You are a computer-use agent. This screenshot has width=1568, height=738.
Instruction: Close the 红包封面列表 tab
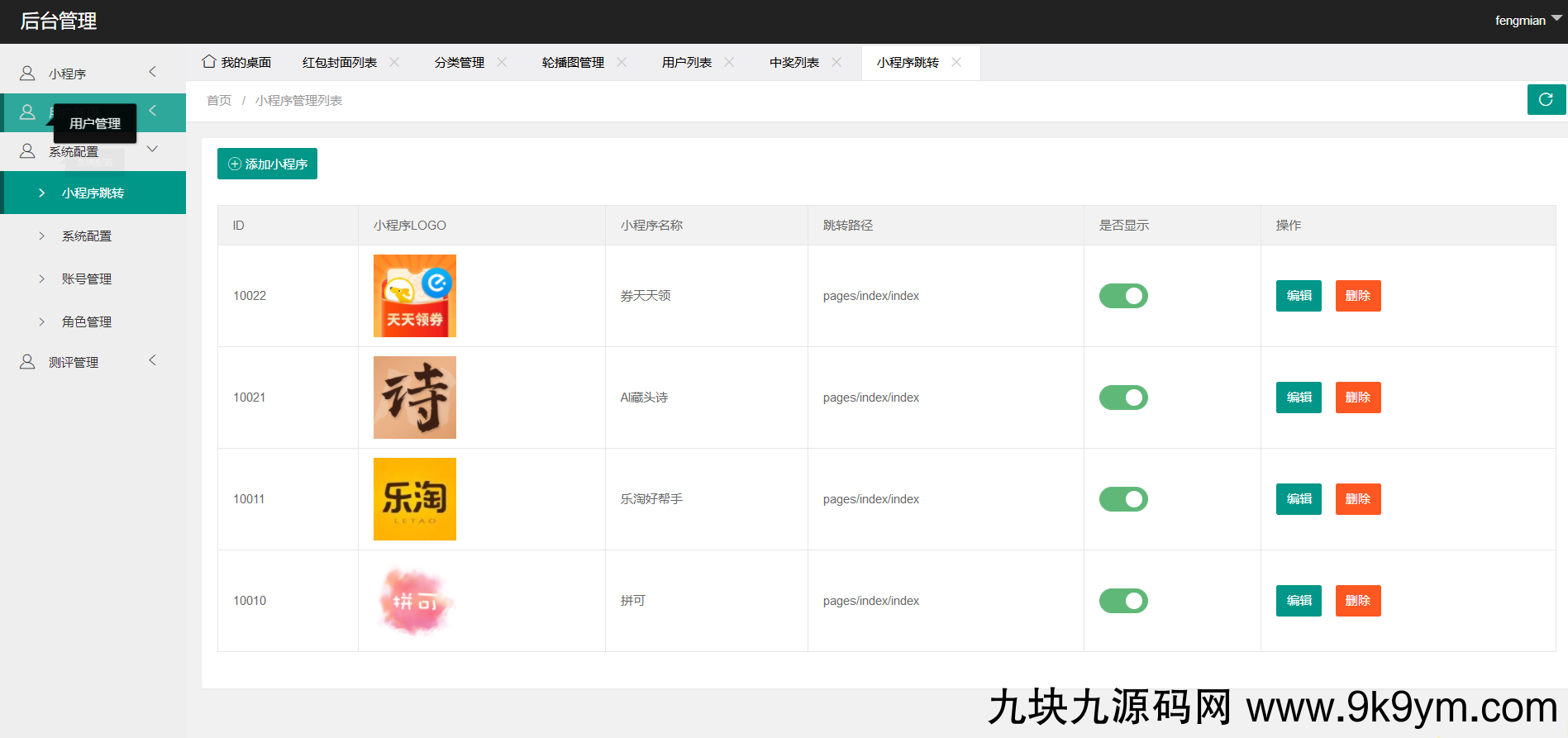(x=395, y=62)
